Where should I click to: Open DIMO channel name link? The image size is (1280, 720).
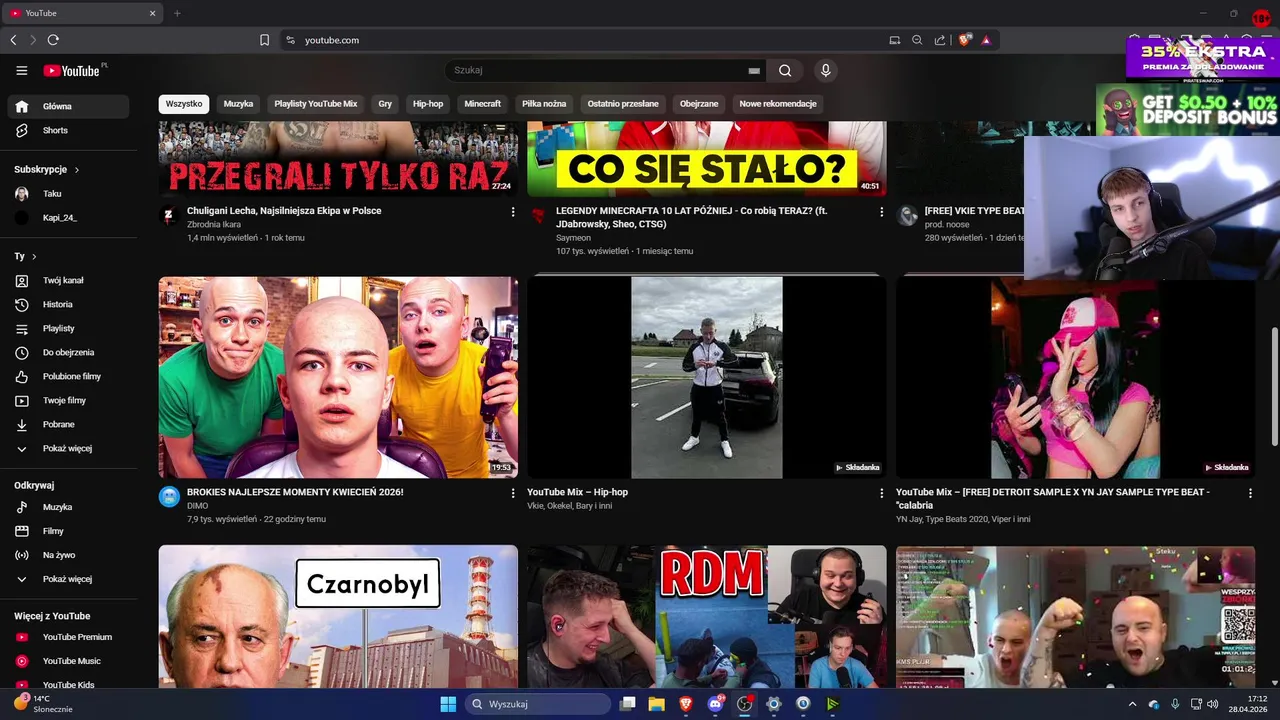(x=198, y=506)
